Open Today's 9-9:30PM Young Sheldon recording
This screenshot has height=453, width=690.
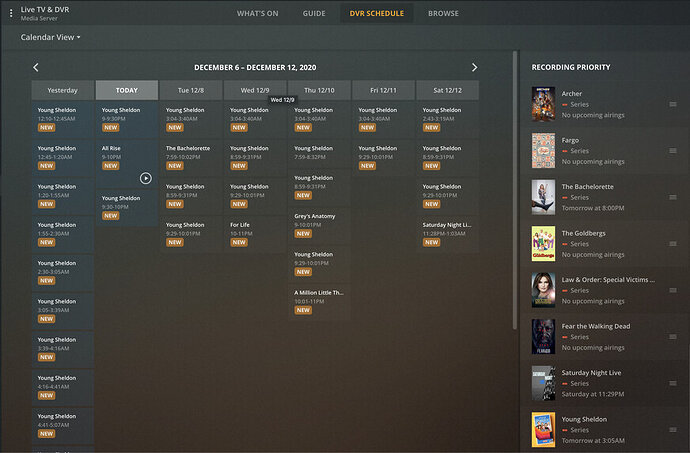pyautogui.click(x=127, y=120)
